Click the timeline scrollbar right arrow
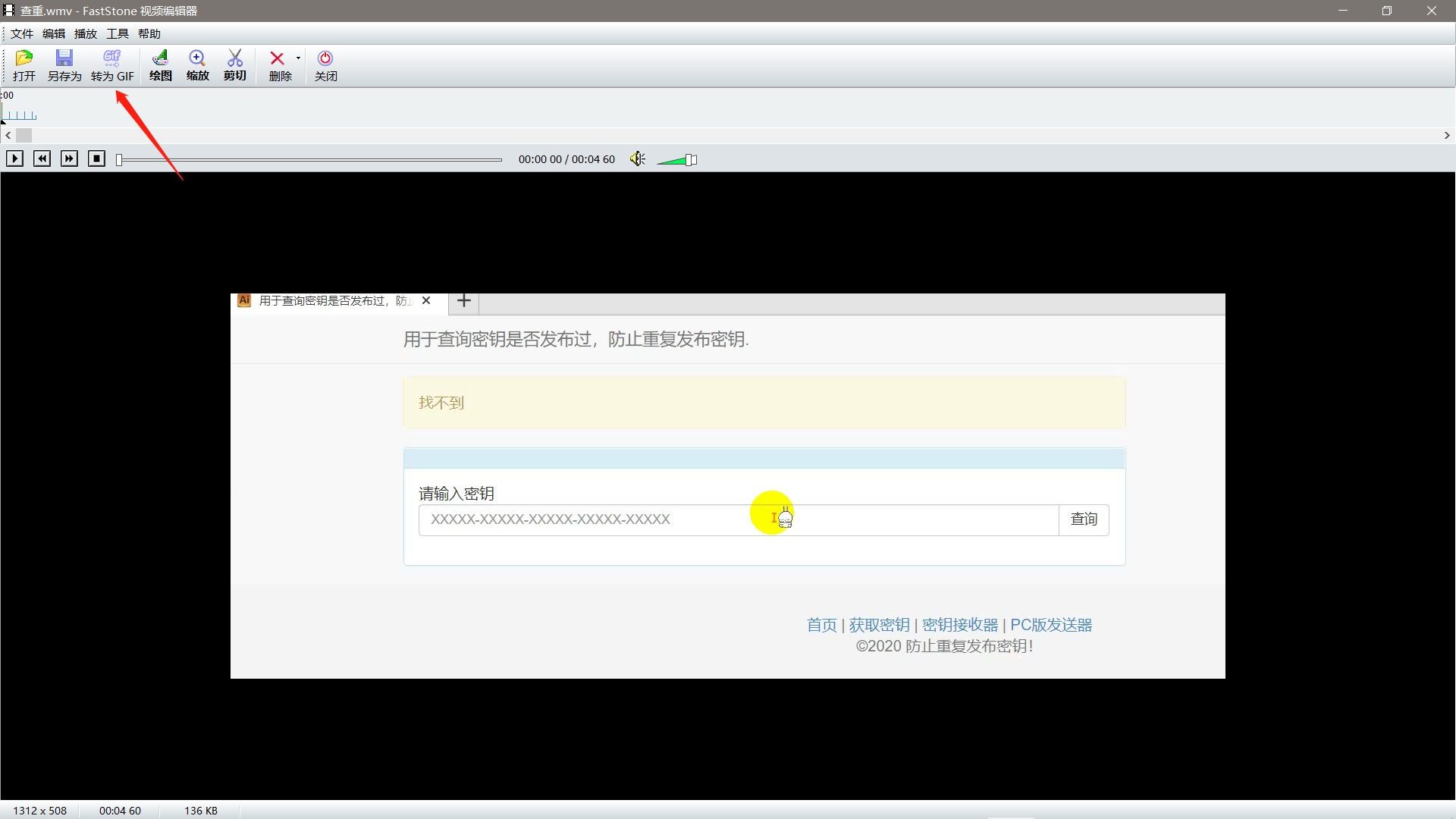The width and height of the screenshot is (1456, 819). pos(1447,136)
